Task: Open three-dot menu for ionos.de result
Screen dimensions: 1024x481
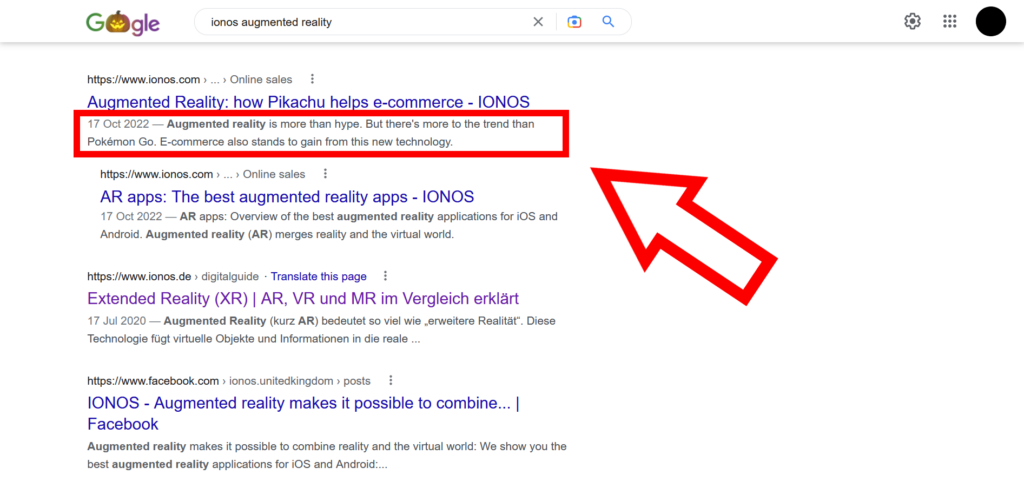Action: tap(386, 276)
